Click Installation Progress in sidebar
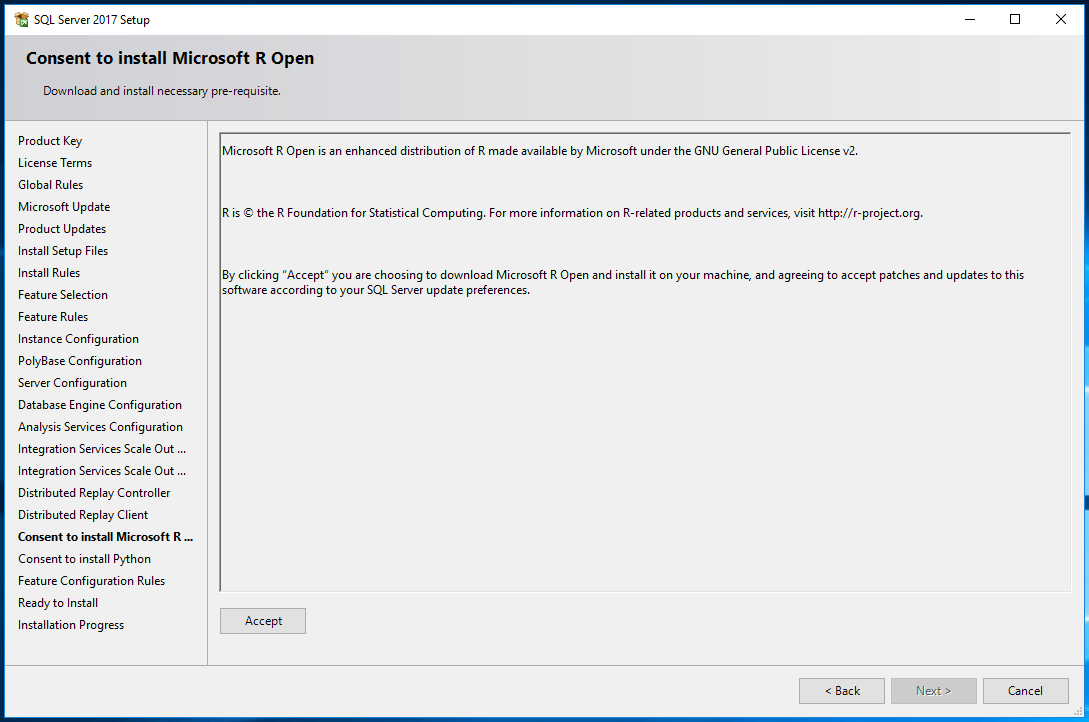The height and width of the screenshot is (722, 1089). click(x=71, y=625)
